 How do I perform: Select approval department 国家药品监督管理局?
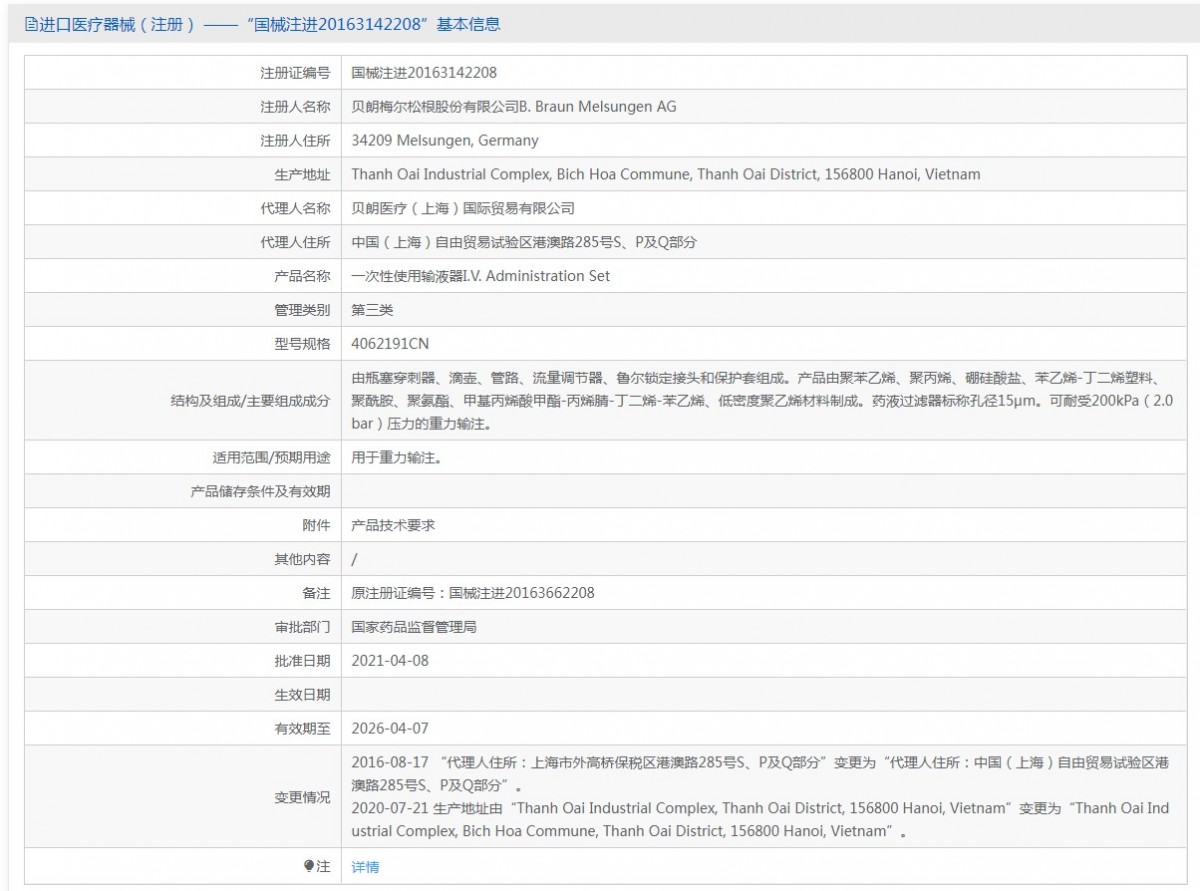(414, 627)
